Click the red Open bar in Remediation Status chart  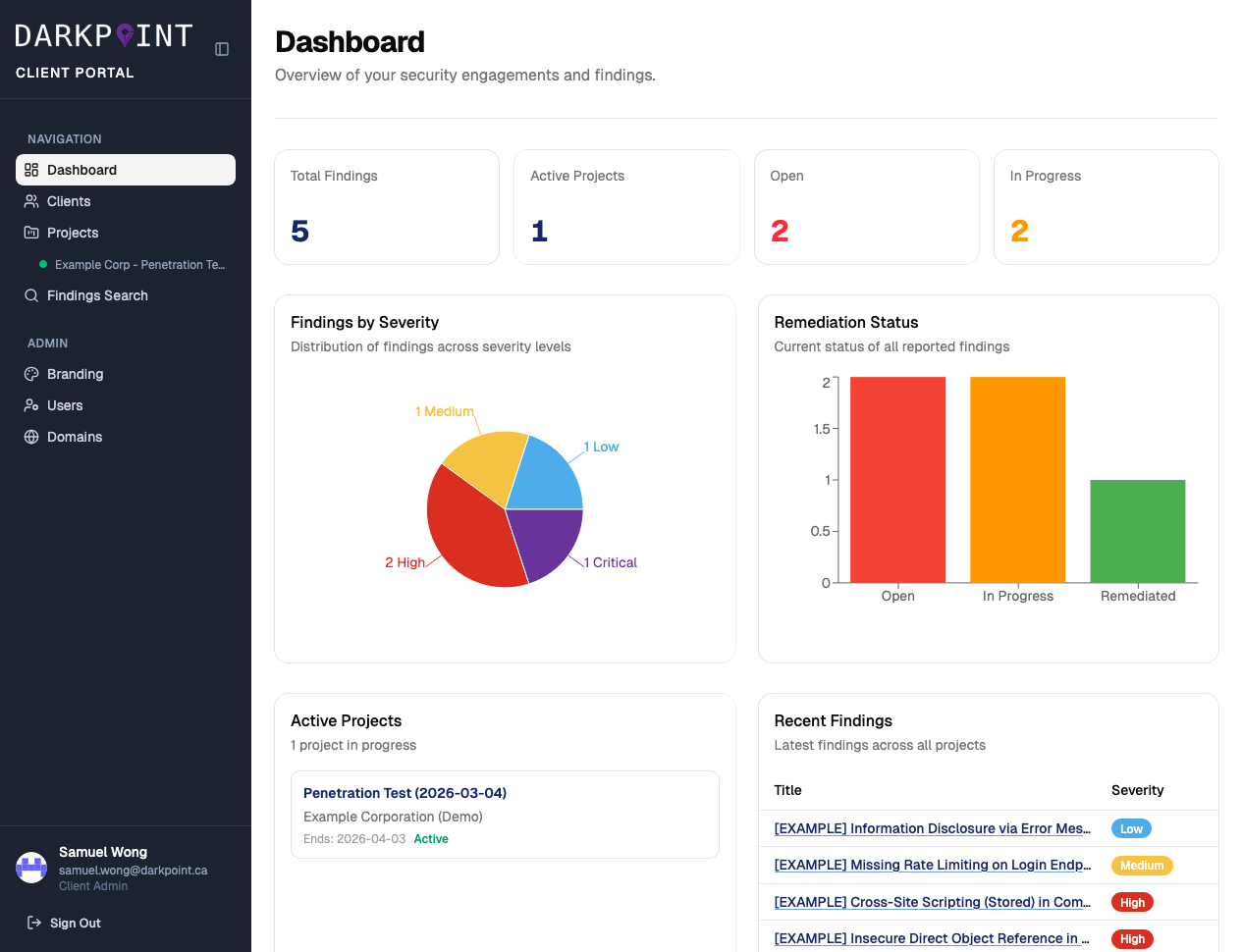897,479
